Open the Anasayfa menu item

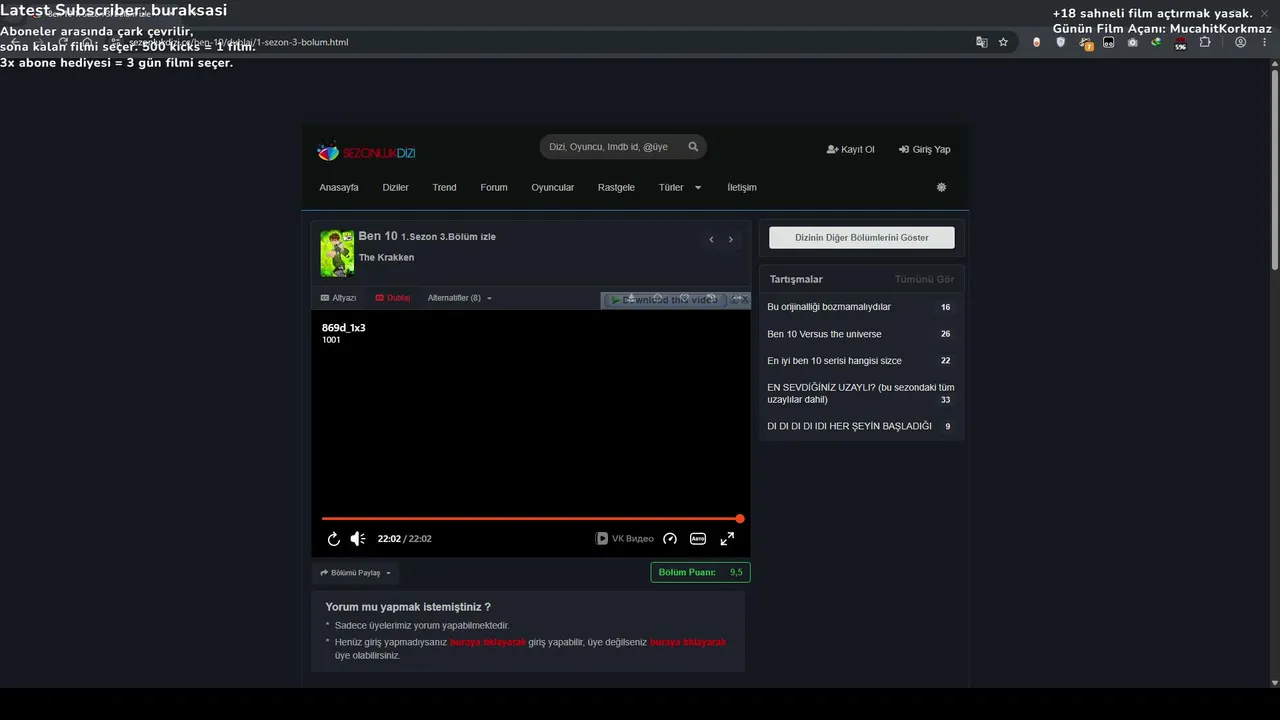coord(339,187)
